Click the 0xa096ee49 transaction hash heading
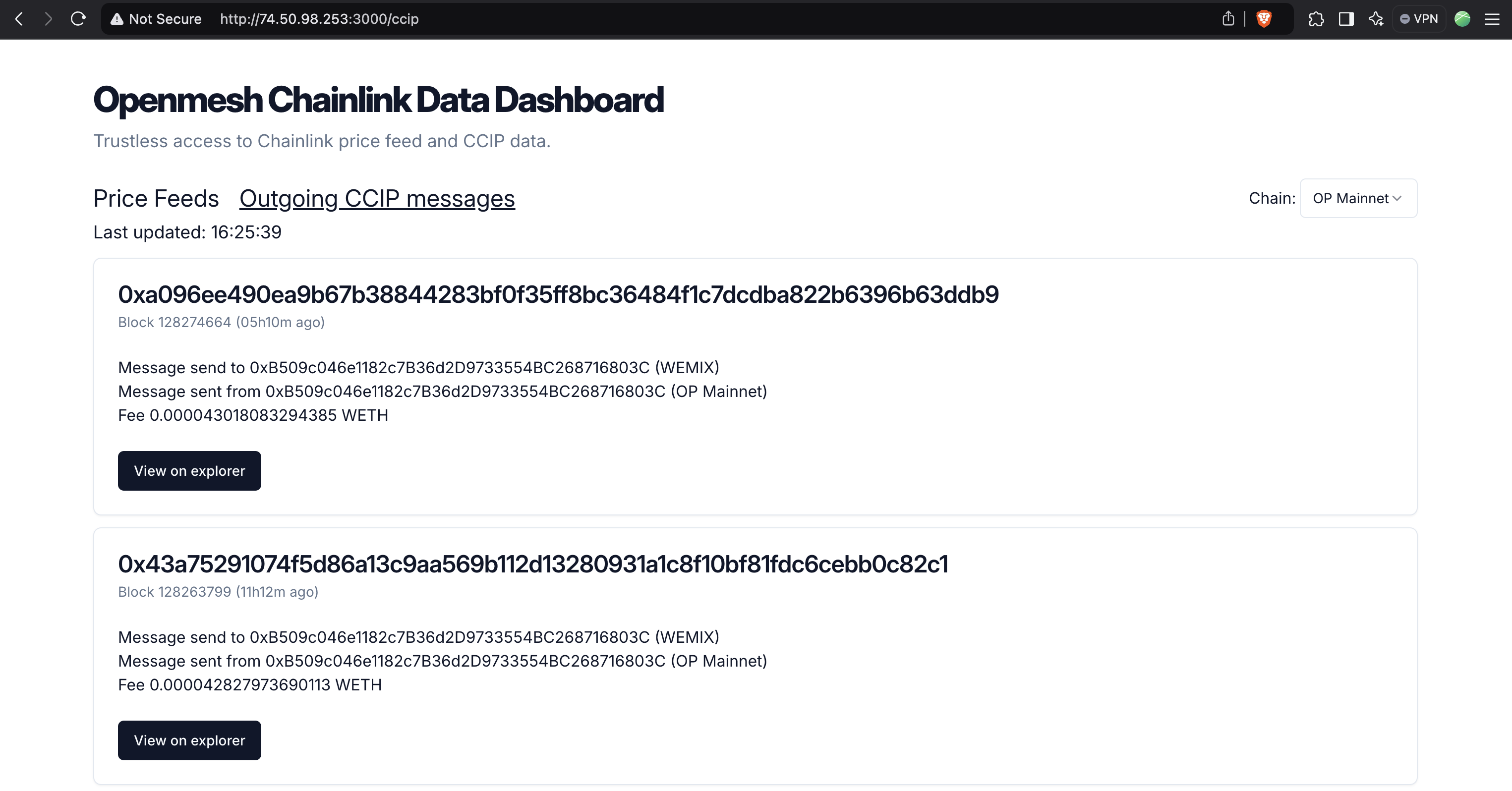This screenshot has width=1512, height=791. click(558, 294)
